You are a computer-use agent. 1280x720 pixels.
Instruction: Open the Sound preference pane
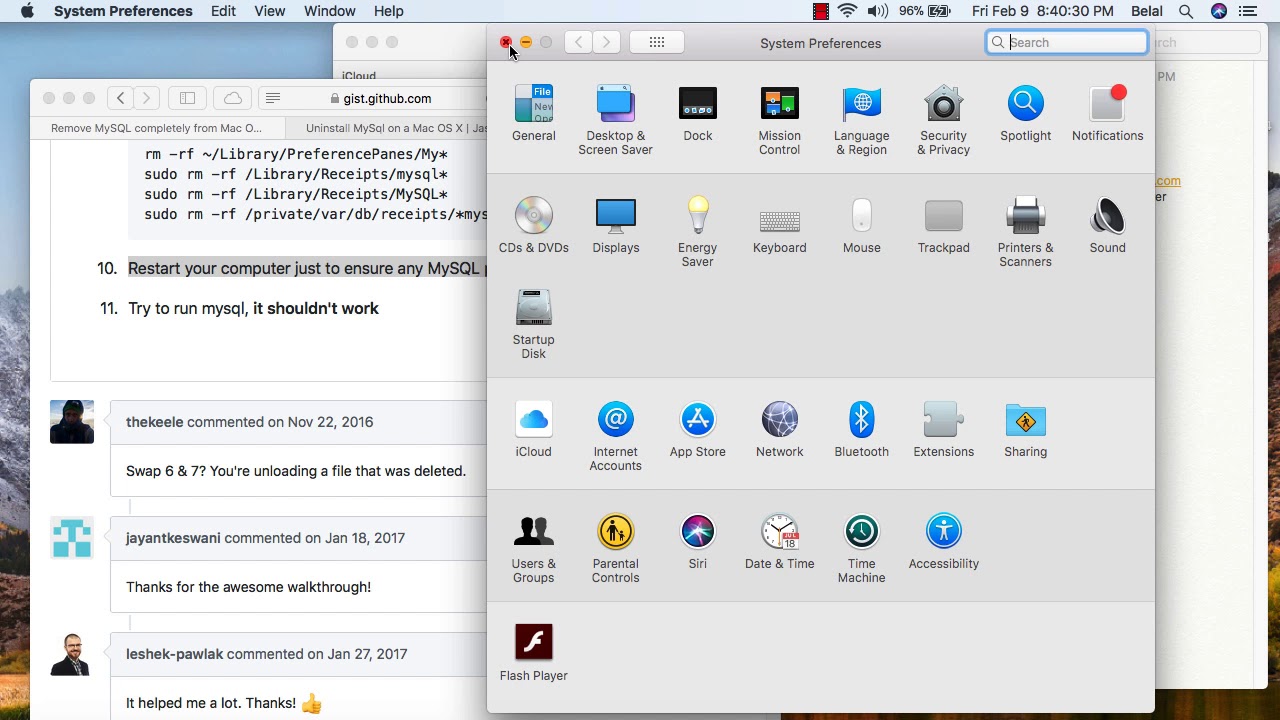click(1107, 225)
